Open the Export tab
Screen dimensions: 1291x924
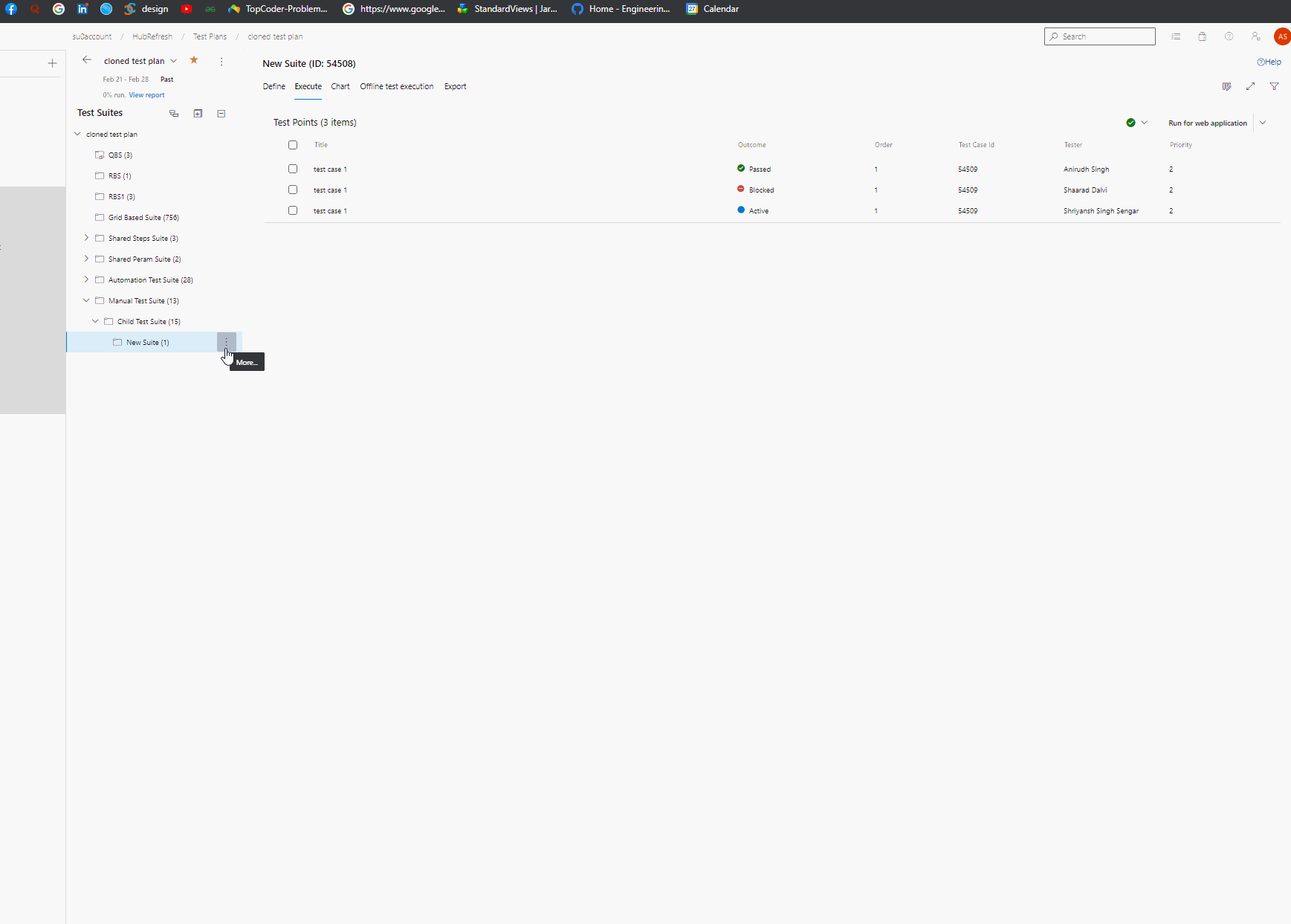(x=456, y=86)
